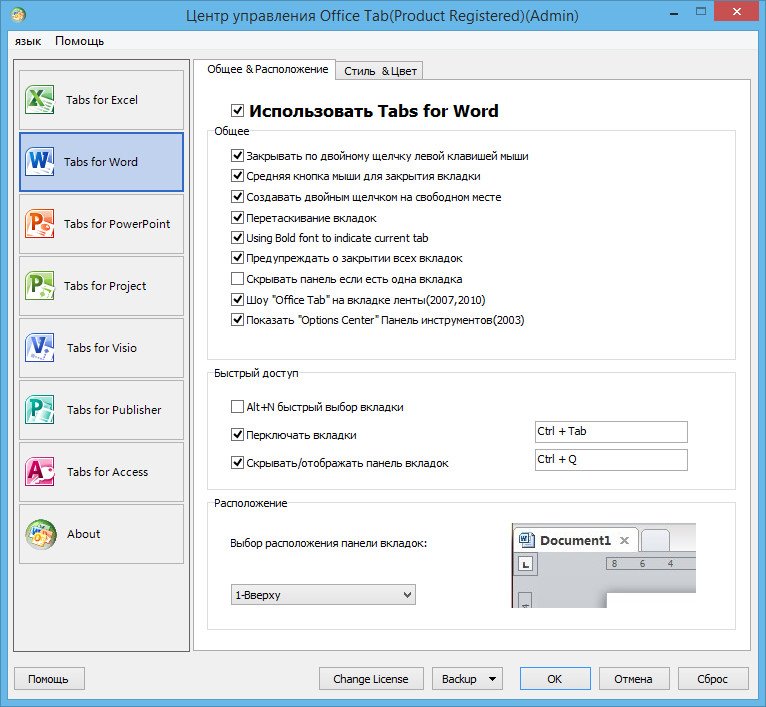Screen dimensions: 766x707
Task: Enable Alt+N быстрый выбор вкладки
Action: (237, 407)
